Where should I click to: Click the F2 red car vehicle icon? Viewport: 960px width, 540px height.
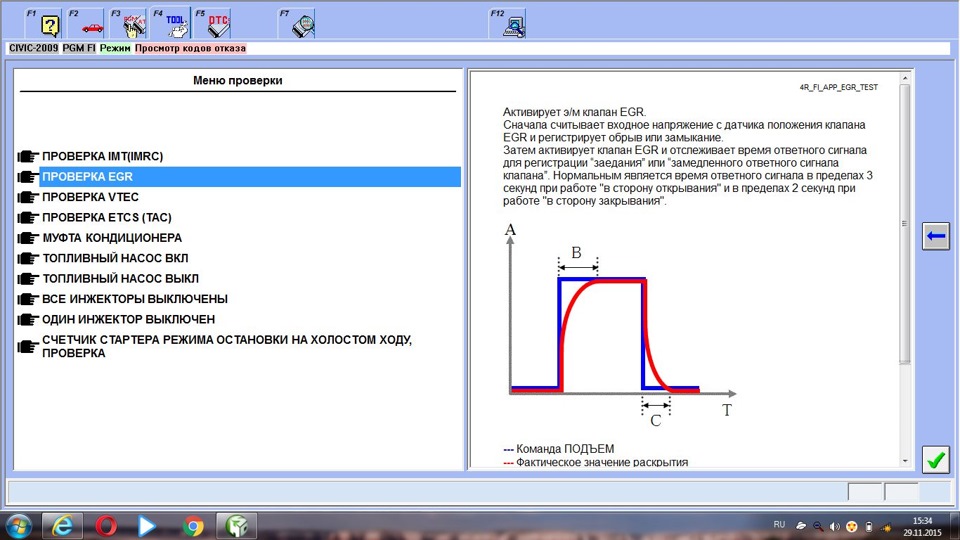pyautogui.click(x=86, y=24)
